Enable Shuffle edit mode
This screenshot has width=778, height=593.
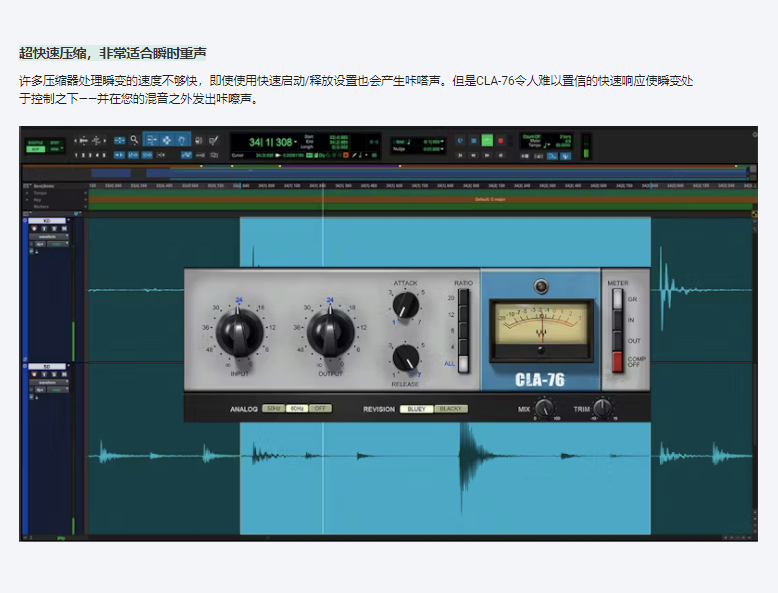[x=36, y=142]
